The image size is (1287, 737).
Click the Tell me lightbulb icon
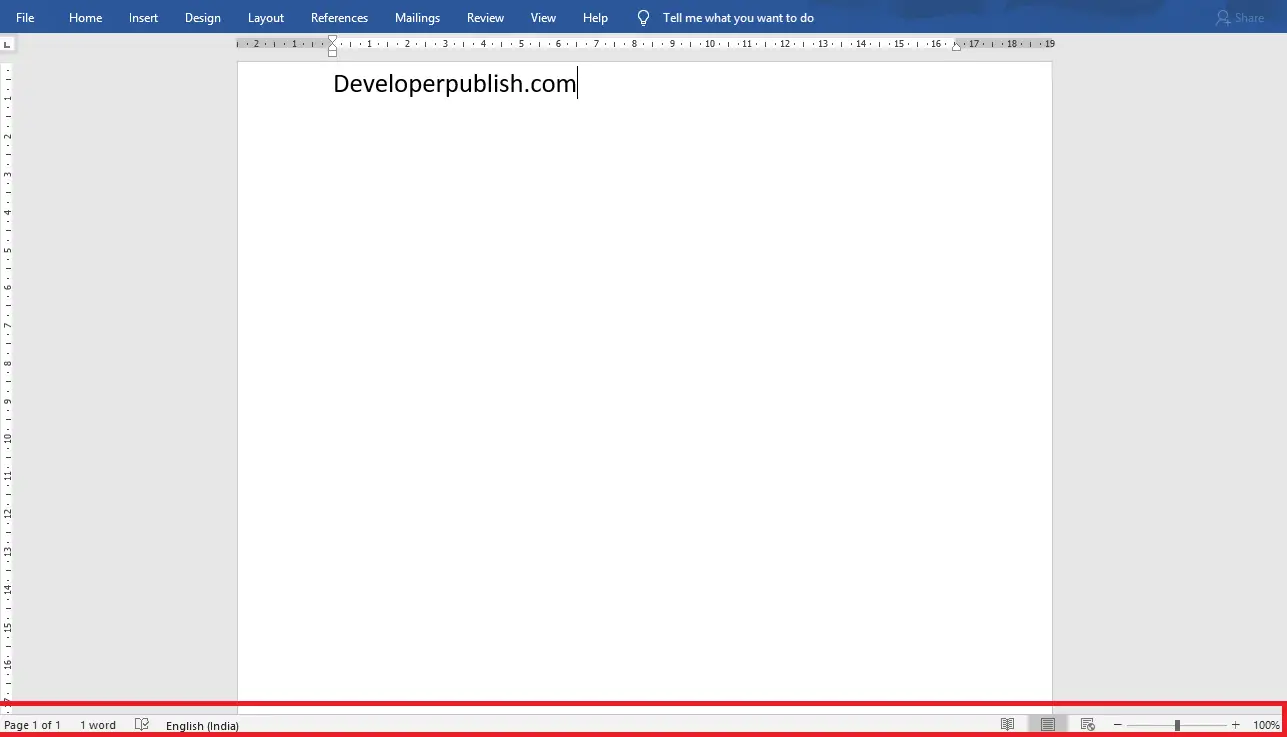644,18
